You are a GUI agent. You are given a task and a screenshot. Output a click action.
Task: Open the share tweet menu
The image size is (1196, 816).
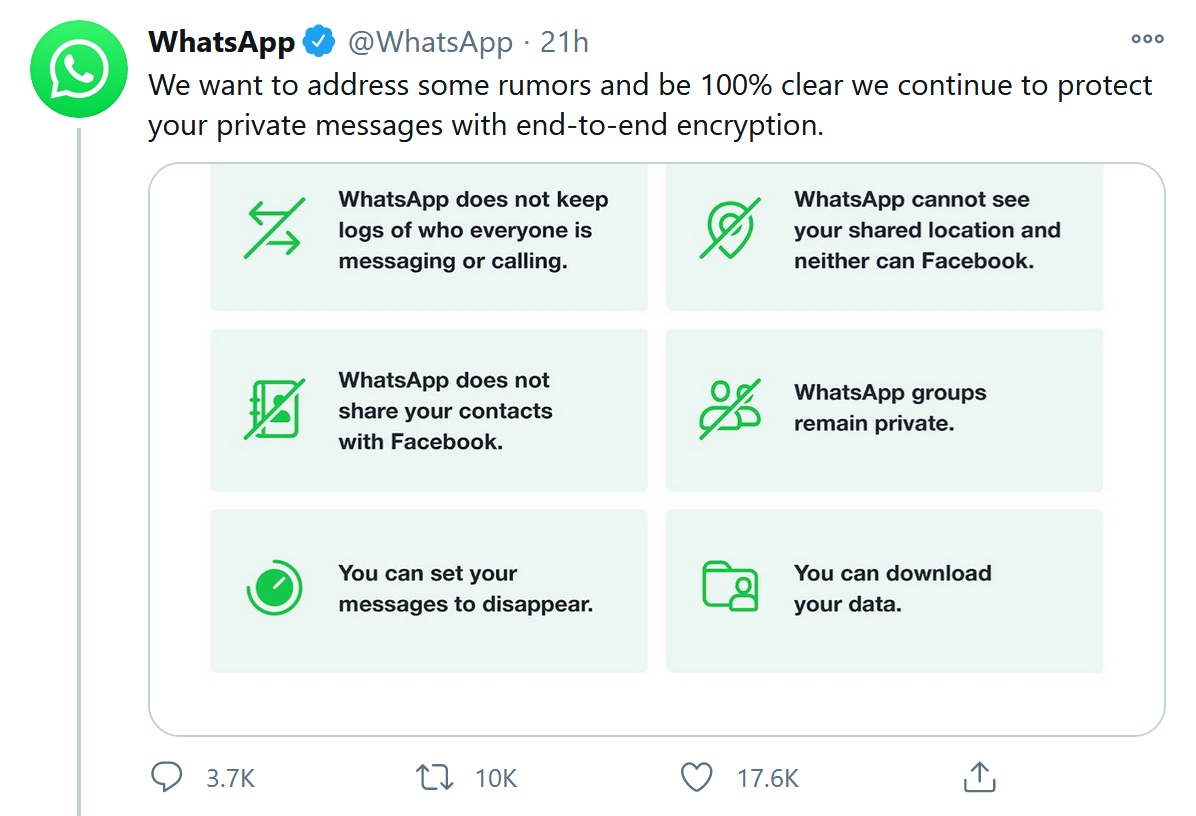979,777
